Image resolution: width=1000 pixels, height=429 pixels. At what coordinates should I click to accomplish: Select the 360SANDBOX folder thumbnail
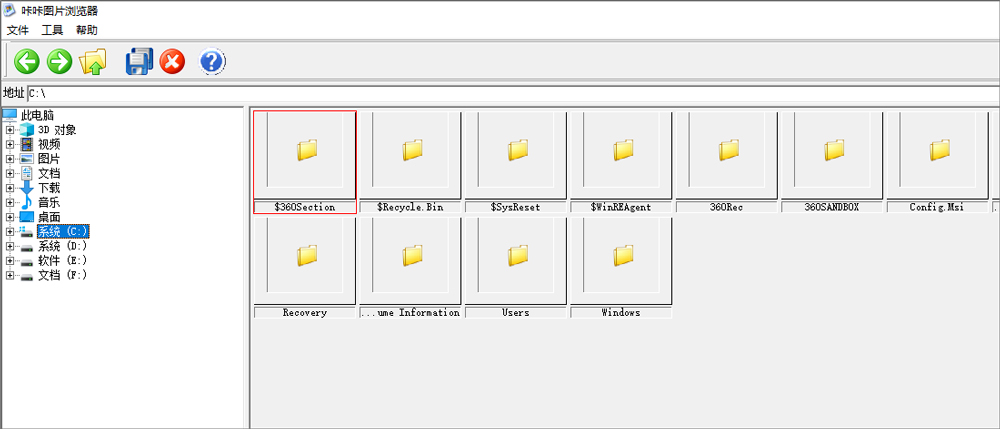(x=832, y=155)
